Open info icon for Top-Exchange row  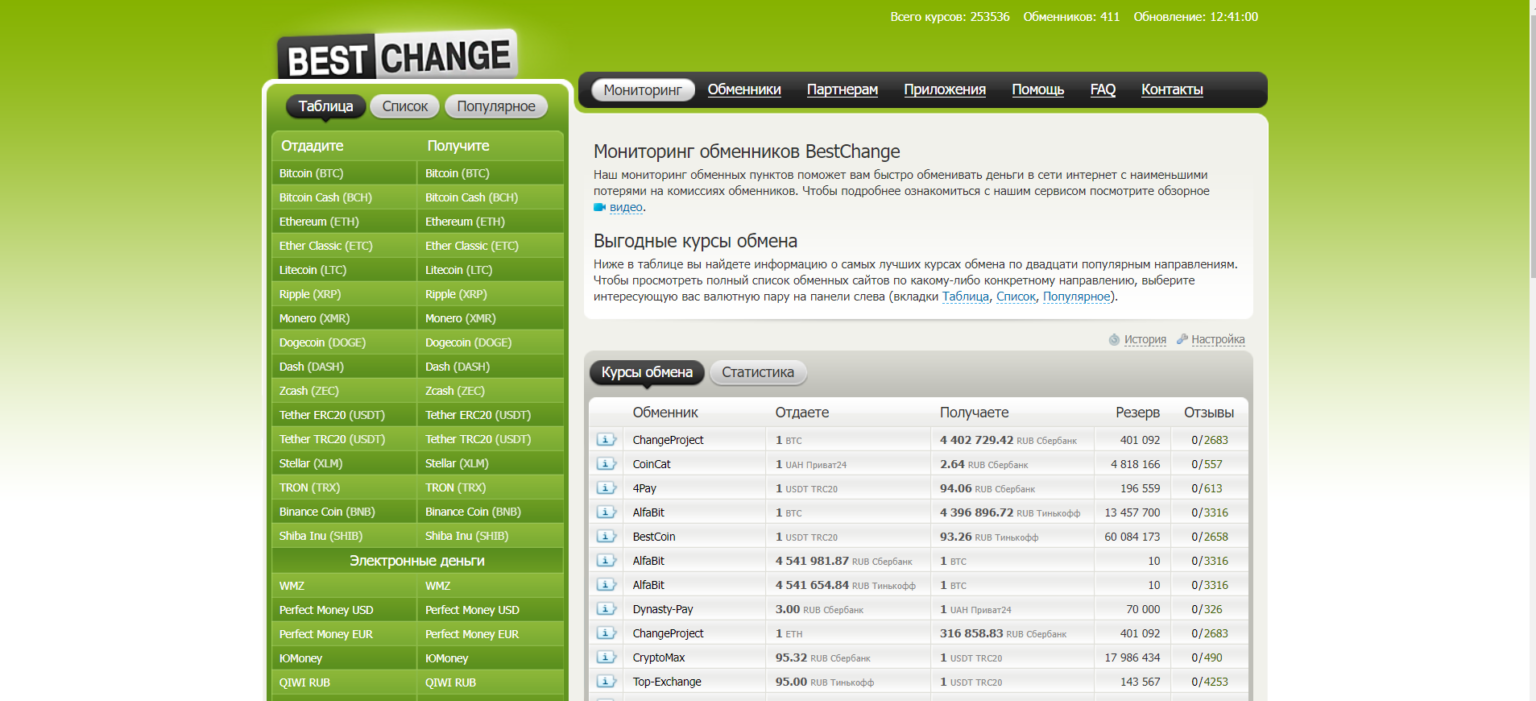[x=606, y=682]
